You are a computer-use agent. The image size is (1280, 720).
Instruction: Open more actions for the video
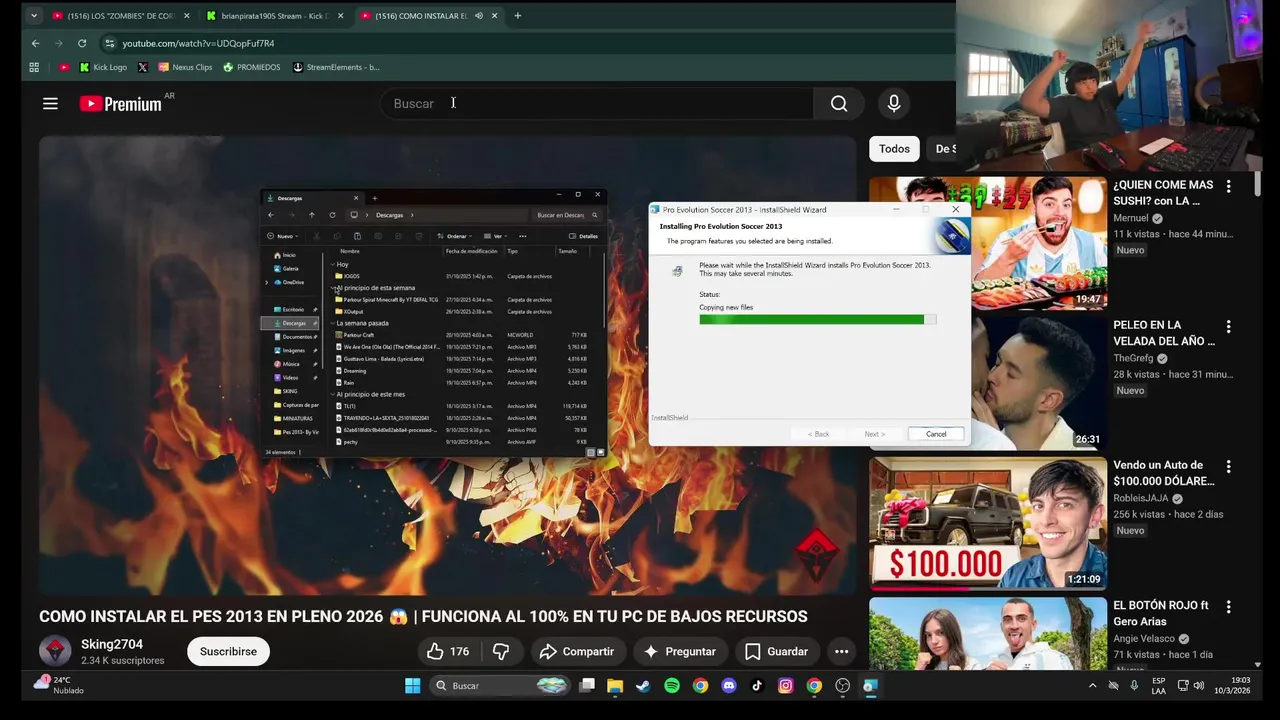coord(842,651)
